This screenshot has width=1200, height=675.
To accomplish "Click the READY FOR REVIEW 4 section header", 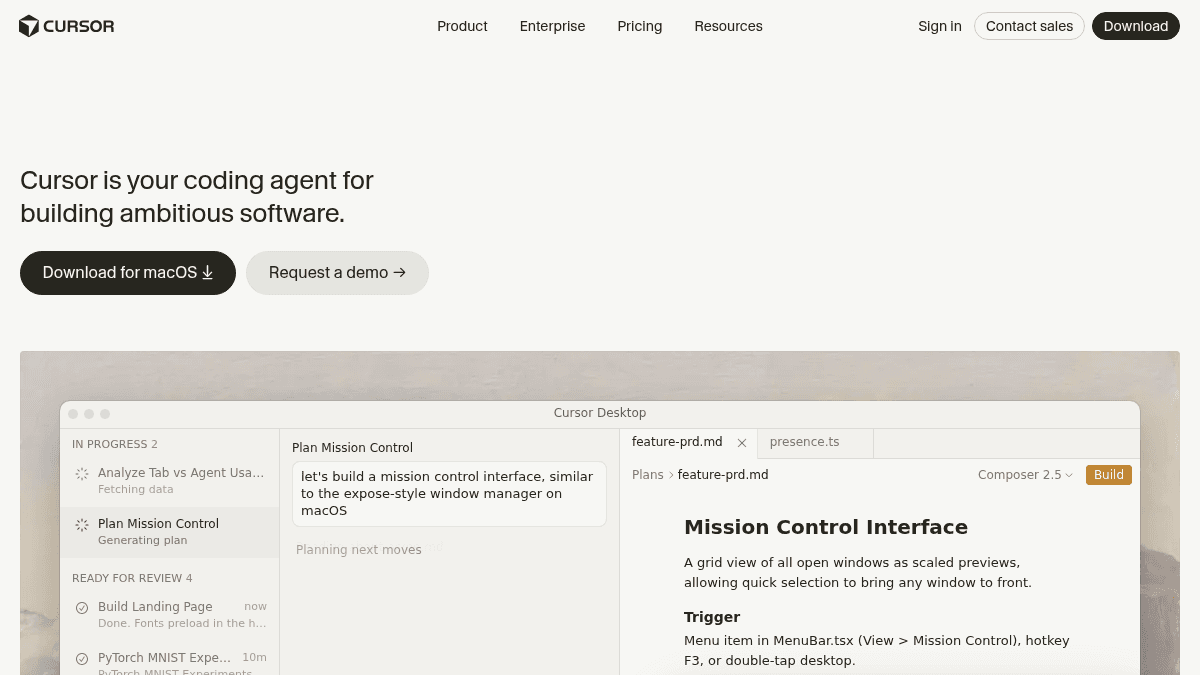I will [132, 578].
